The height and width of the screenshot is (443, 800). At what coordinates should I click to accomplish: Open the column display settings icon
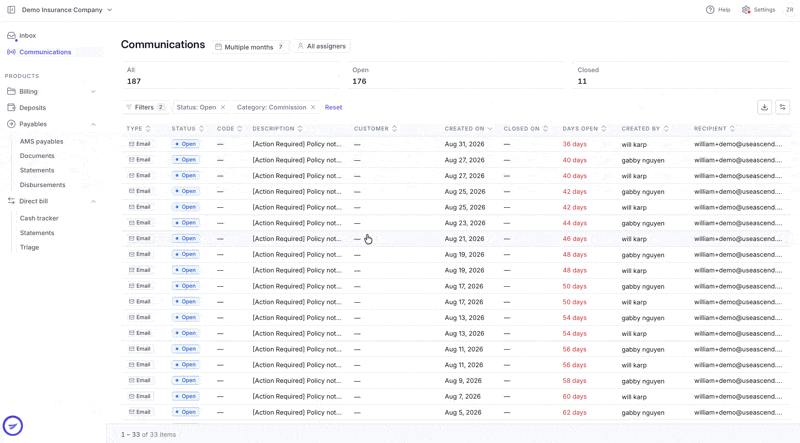click(x=783, y=107)
